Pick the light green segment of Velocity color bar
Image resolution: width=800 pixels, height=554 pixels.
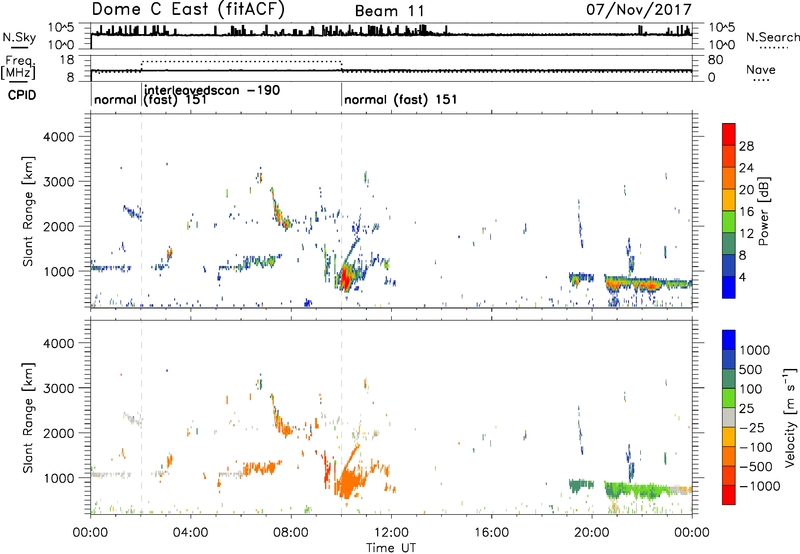tap(729, 398)
